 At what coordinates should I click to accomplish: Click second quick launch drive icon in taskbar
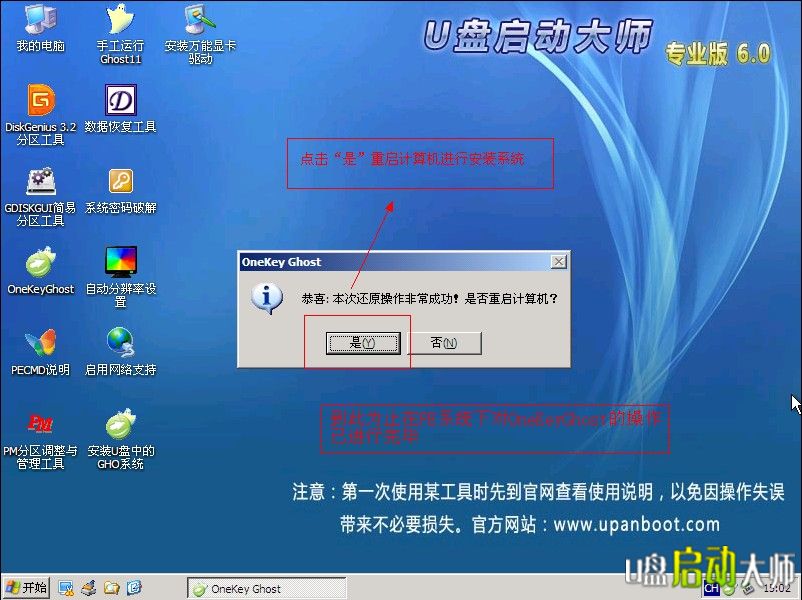tap(88, 588)
